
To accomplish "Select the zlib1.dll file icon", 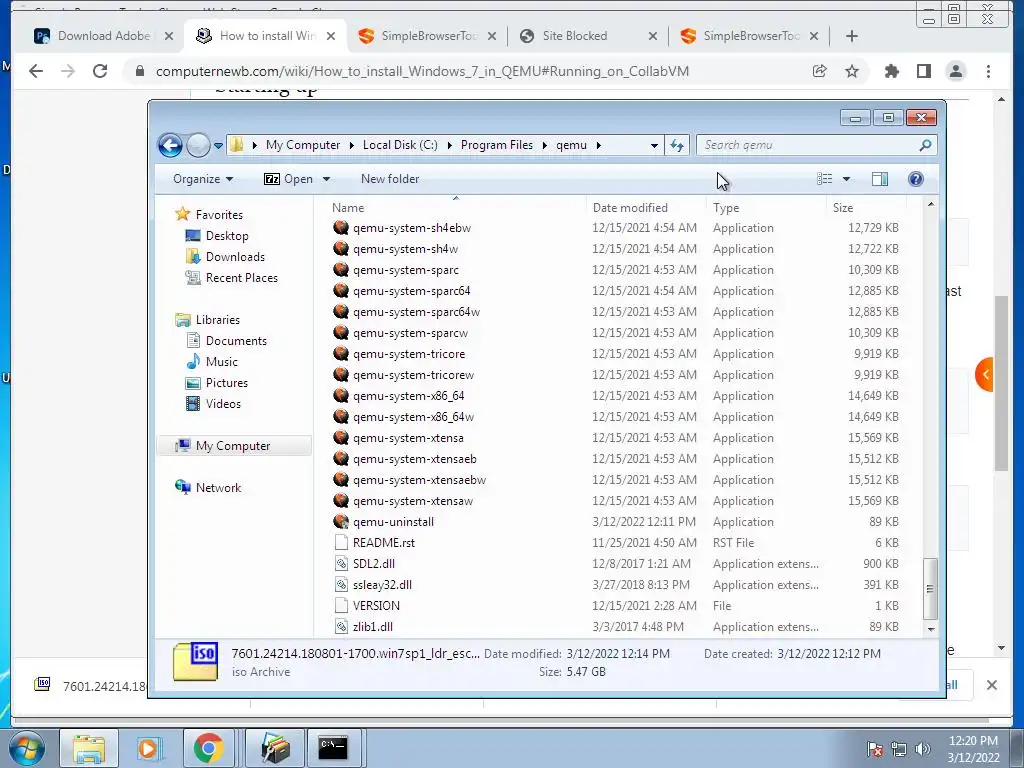I will click(x=341, y=626).
